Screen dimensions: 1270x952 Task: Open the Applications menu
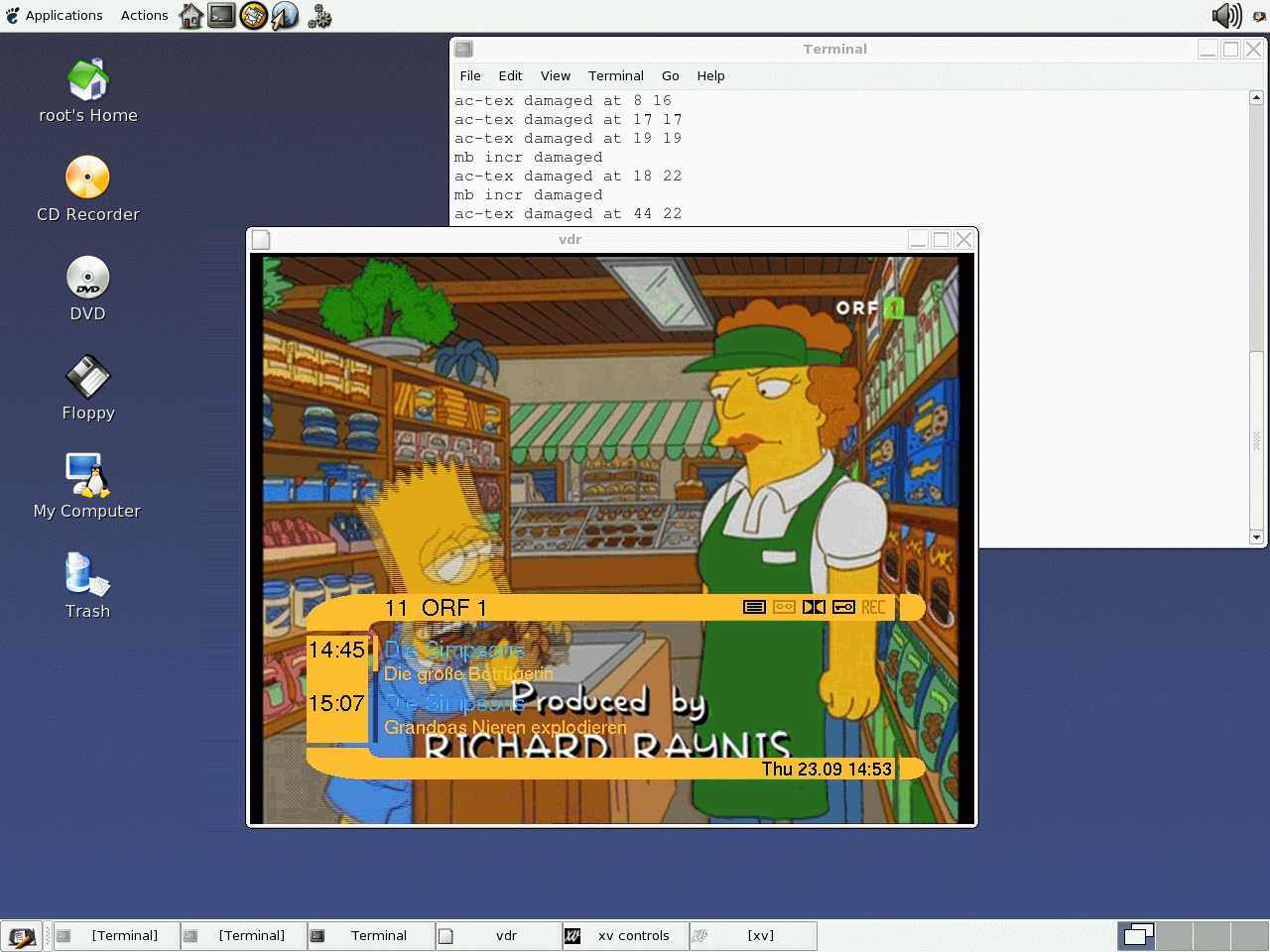pos(55,16)
